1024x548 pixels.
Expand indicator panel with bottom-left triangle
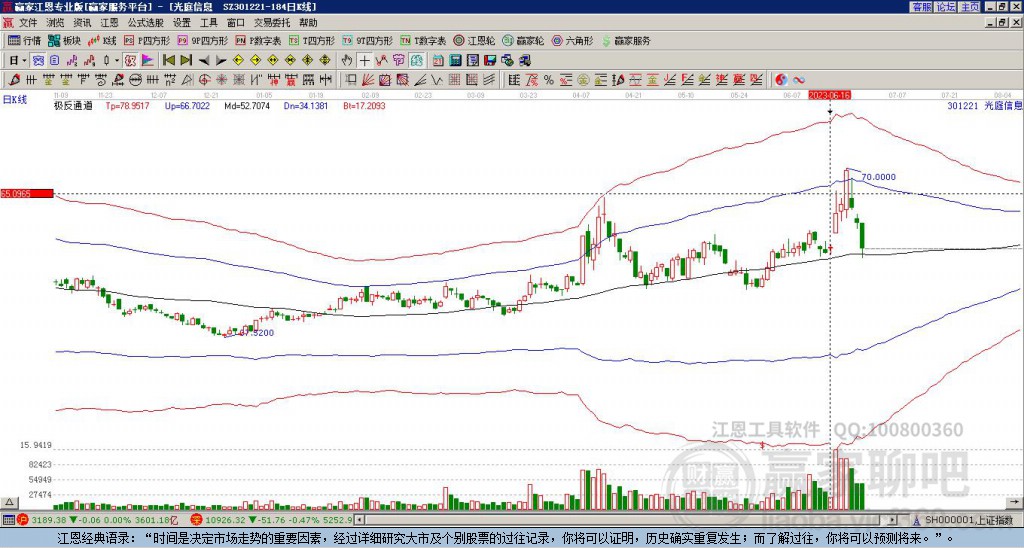(x=9, y=502)
